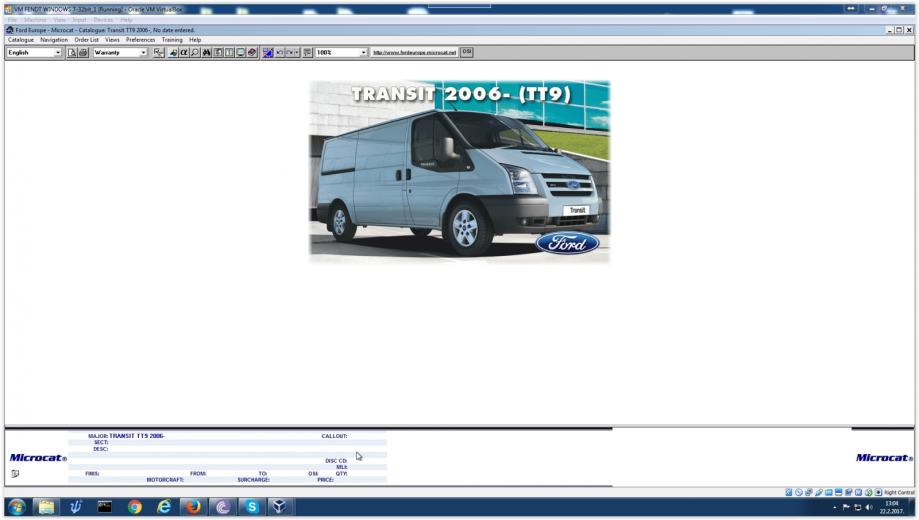
Task: Click the Transit 2006- (TT9) van image
Action: [460, 172]
